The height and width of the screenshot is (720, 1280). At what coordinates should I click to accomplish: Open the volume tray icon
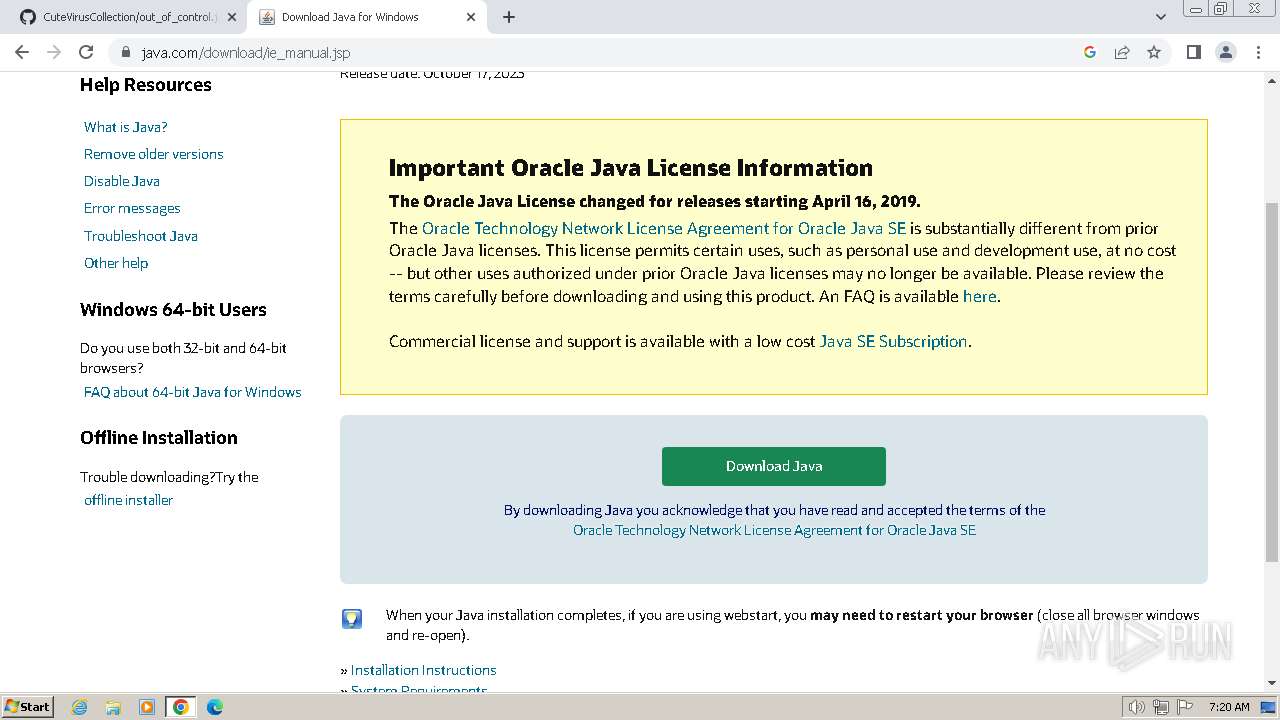pos(1137,707)
